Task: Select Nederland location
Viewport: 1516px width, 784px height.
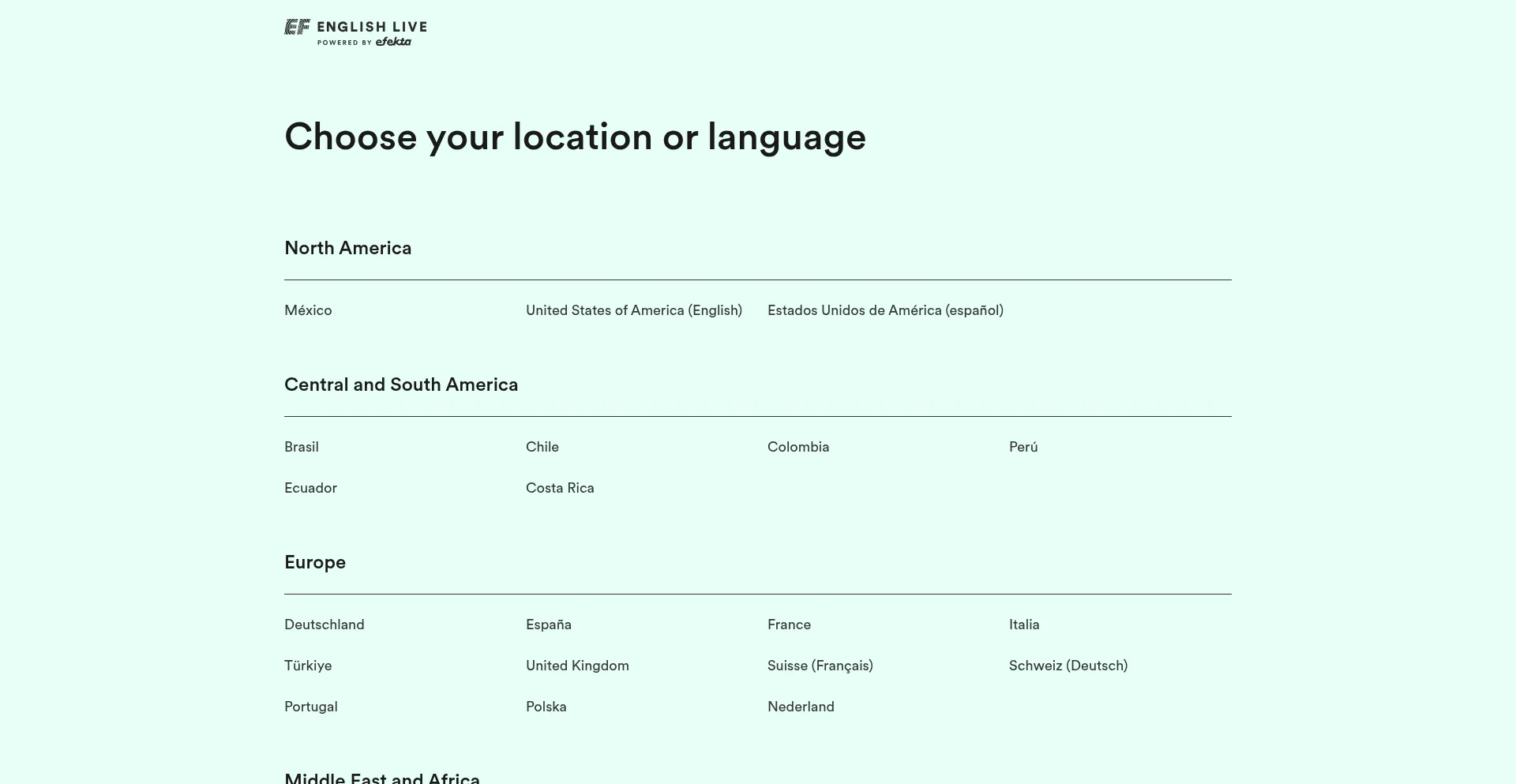Action: (801, 707)
